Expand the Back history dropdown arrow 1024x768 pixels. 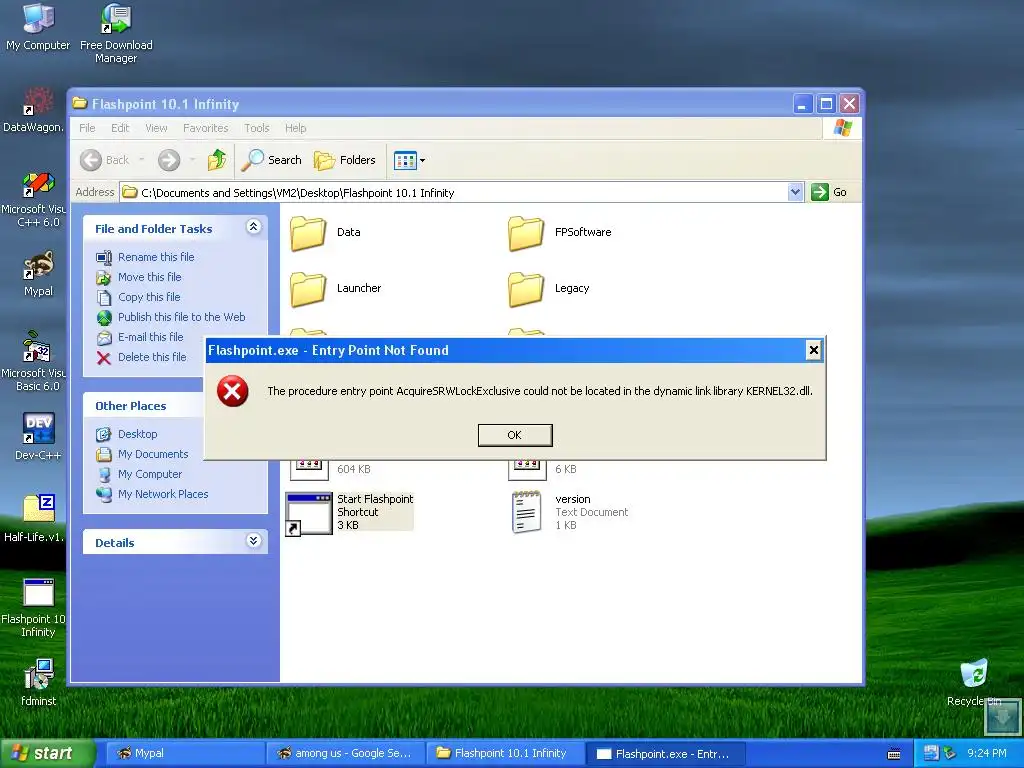click(142, 160)
